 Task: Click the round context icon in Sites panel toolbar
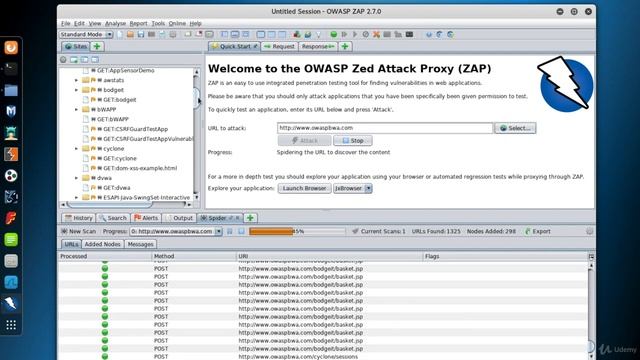pyautogui.click(x=63, y=60)
